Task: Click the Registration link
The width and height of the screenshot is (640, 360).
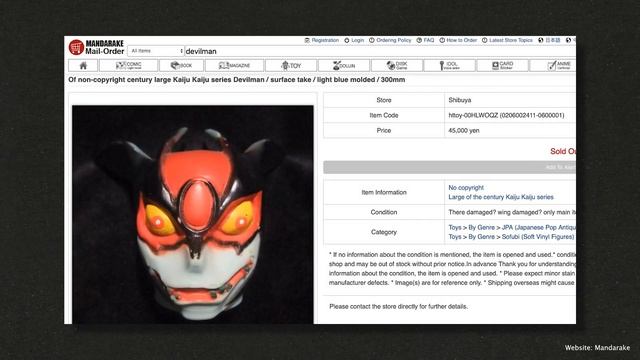Action: 322,40
